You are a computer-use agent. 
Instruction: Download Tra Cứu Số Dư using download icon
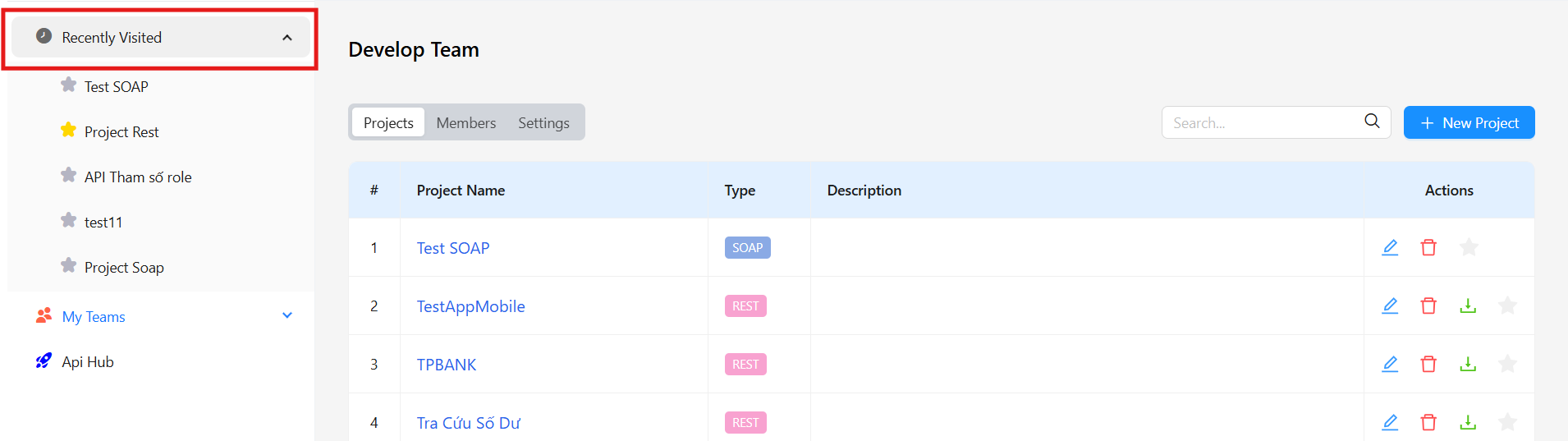tap(1468, 422)
